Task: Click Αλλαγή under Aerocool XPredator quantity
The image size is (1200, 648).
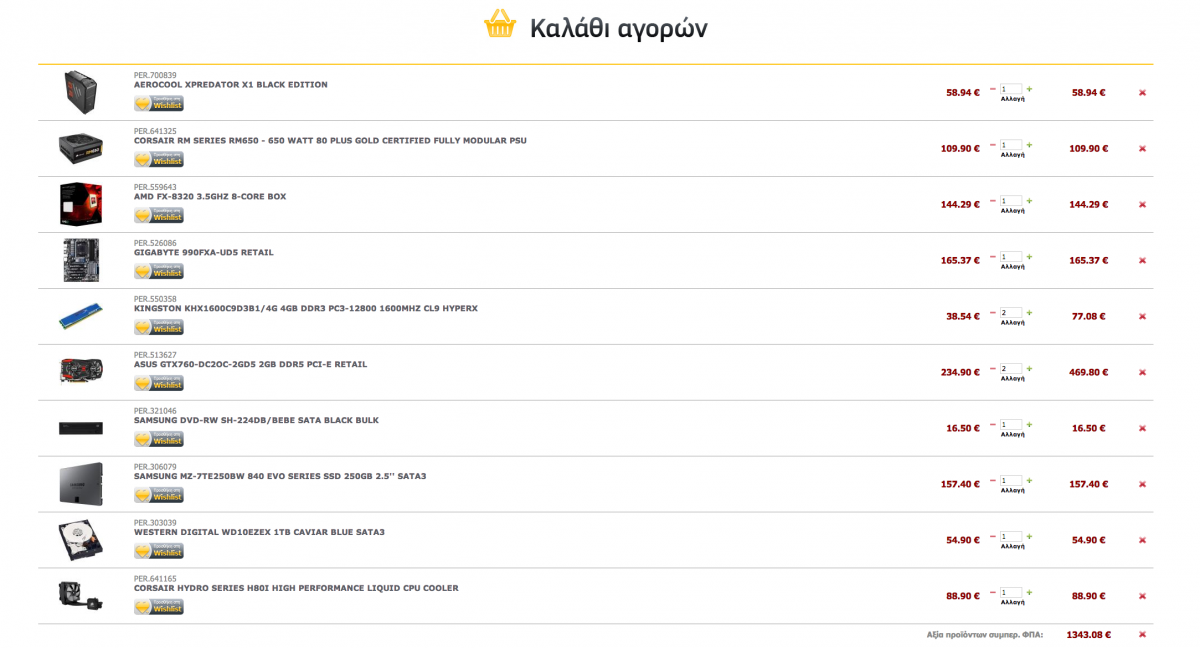Action: coord(1011,99)
